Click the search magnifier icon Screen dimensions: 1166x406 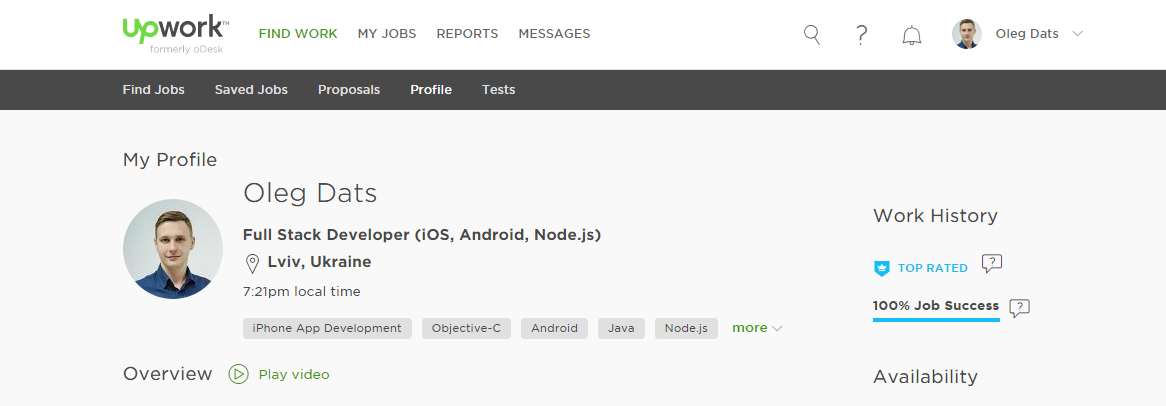coord(812,34)
